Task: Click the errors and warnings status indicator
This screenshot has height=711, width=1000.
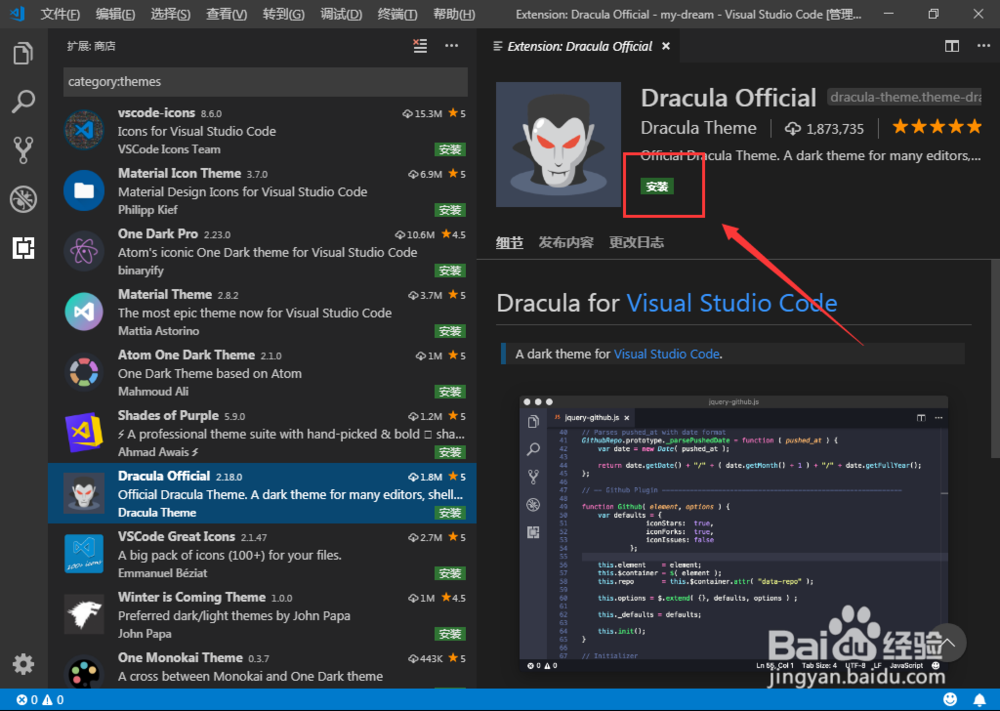Action: [40, 700]
